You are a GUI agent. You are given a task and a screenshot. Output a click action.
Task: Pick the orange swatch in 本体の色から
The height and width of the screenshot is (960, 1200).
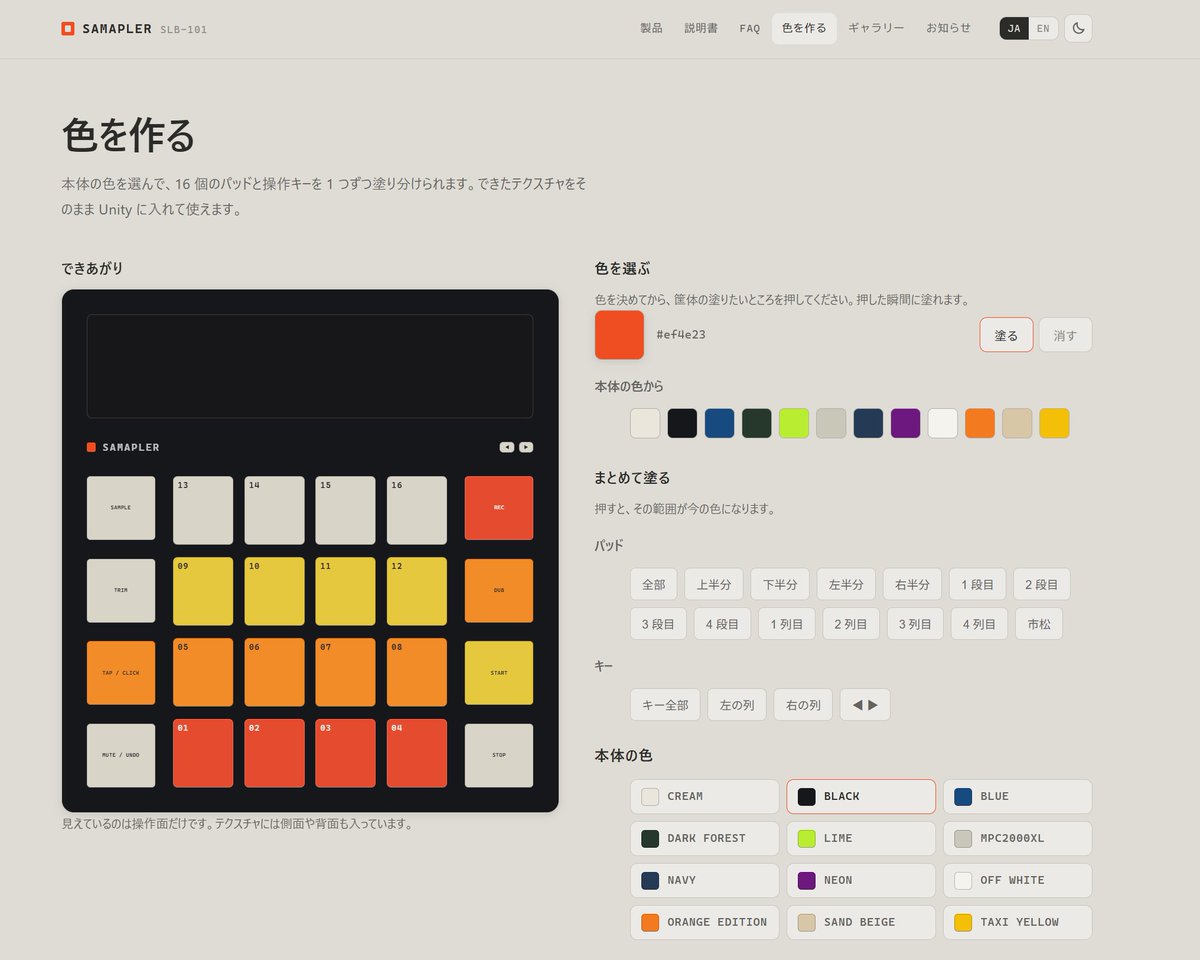pos(980,423)
